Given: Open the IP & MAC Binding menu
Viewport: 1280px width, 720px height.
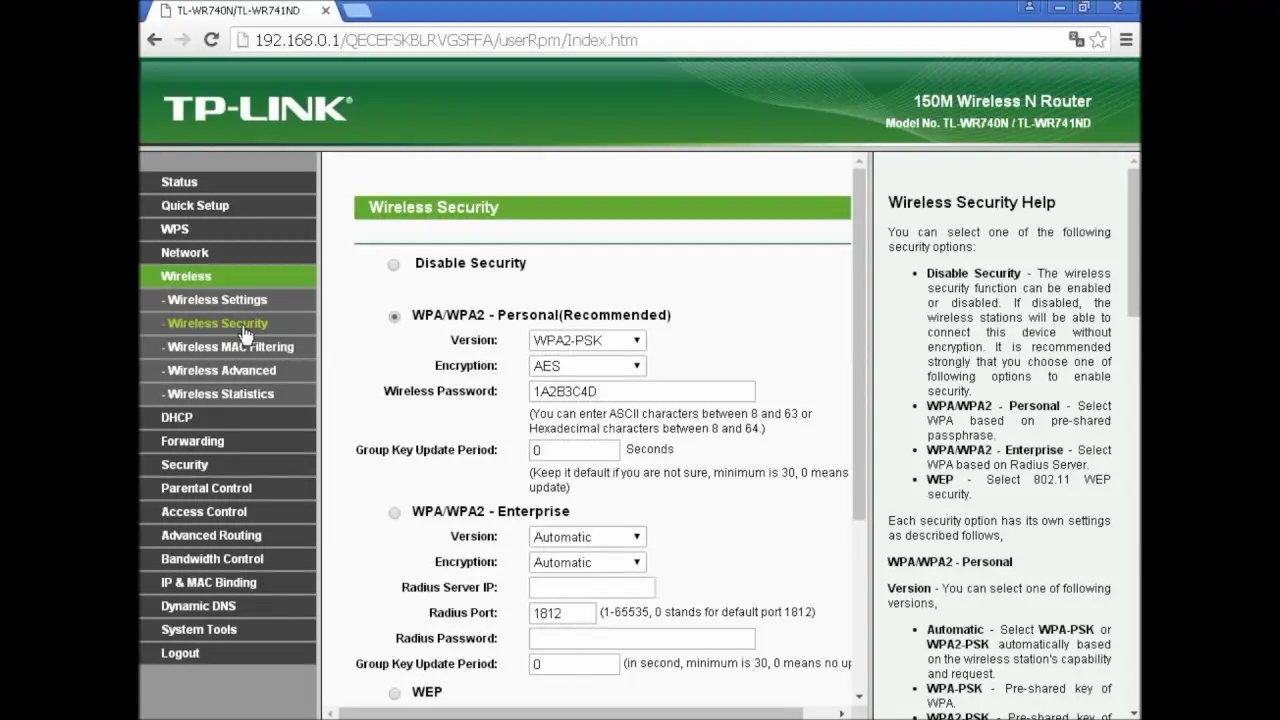Looking at the screenshot, I should click(x=228, y=582).
